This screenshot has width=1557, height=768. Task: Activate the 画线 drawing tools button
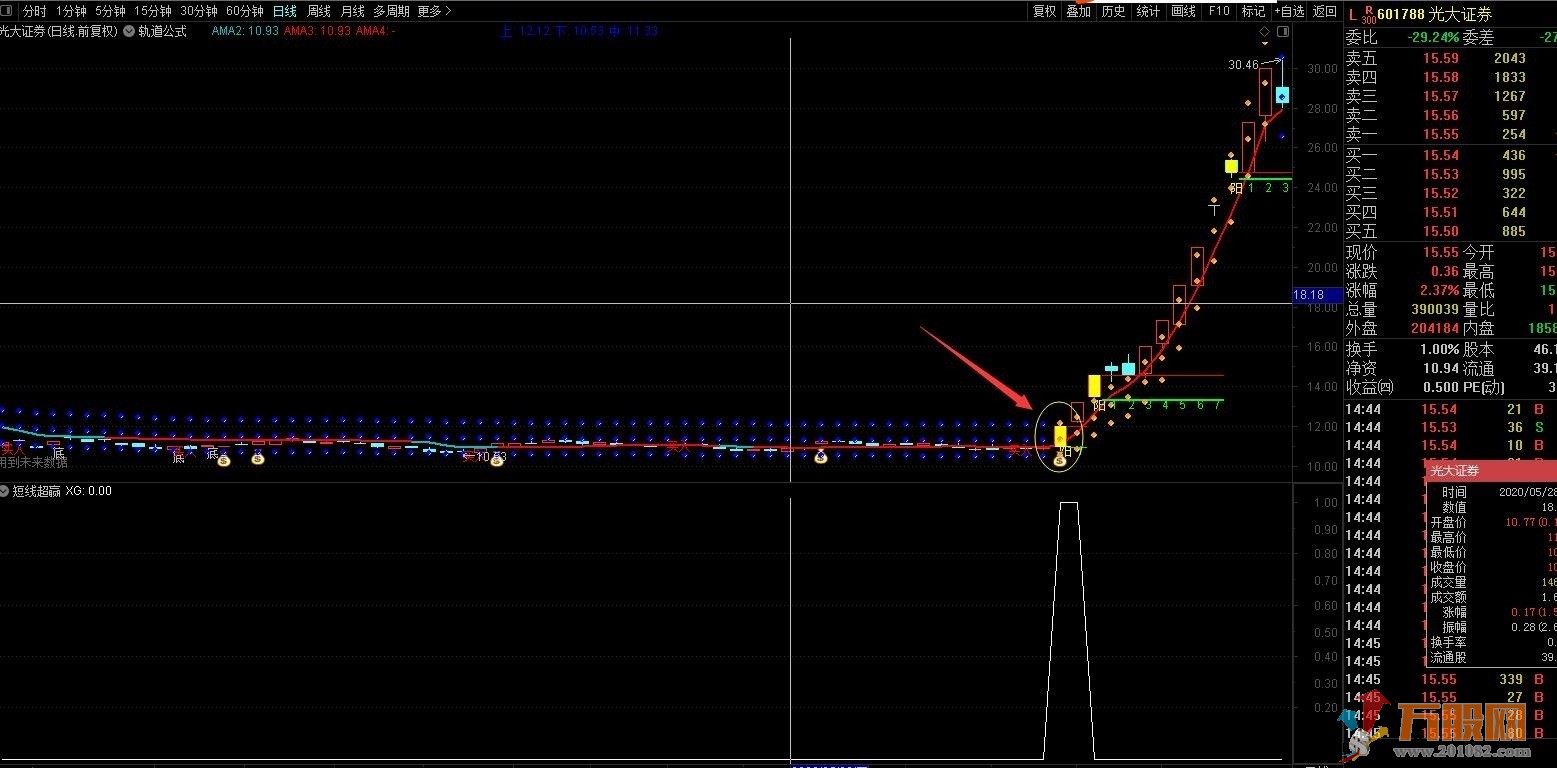coord(1183,11)
